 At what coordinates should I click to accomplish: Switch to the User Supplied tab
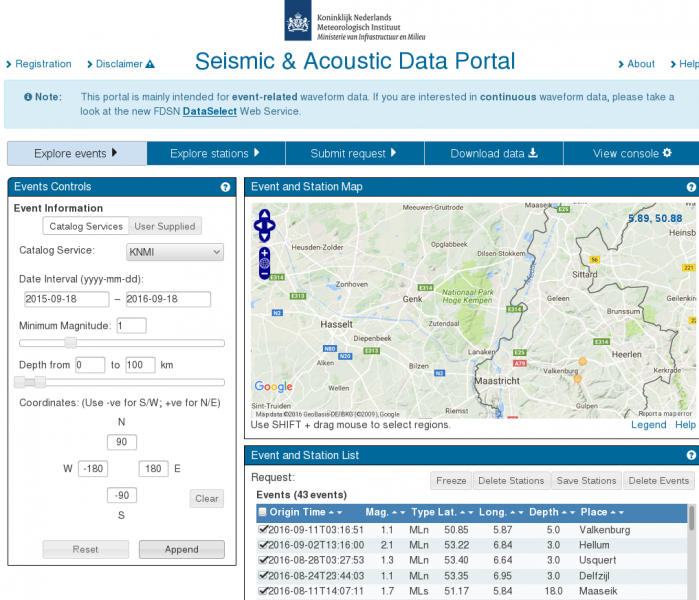166,226
